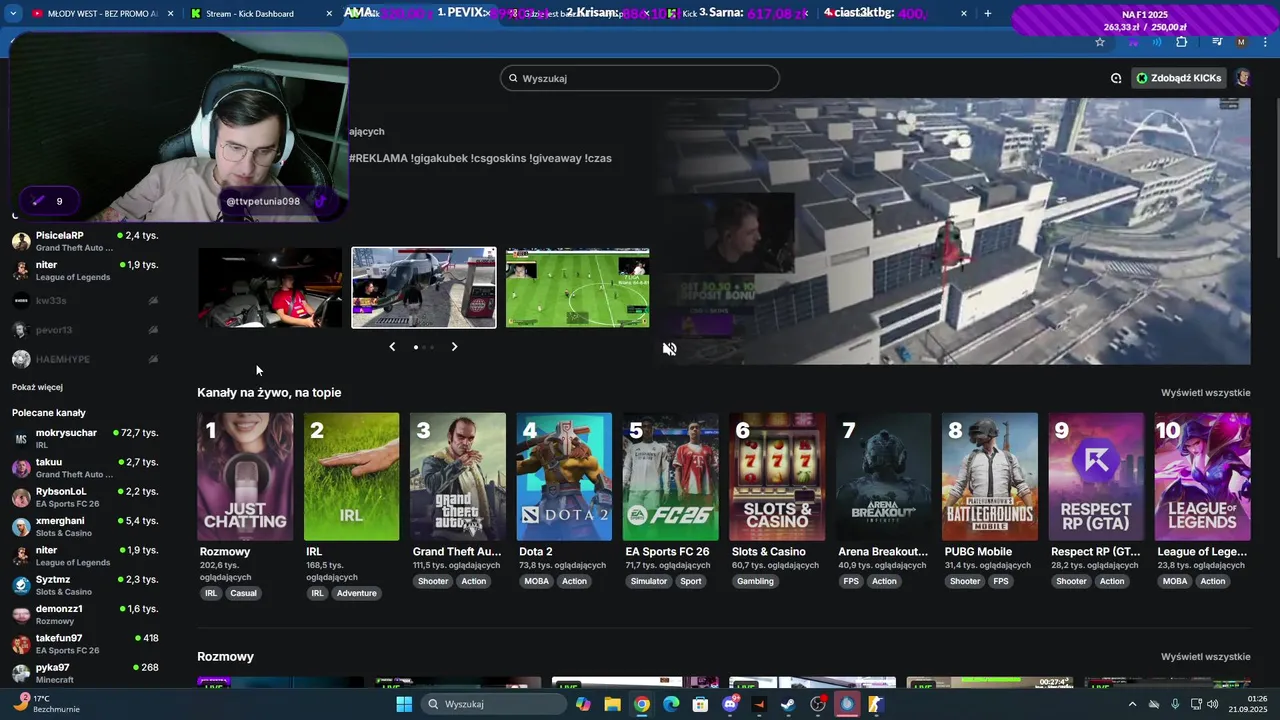Open Microsoft Store from the taskbar

[x=700, y=704]
